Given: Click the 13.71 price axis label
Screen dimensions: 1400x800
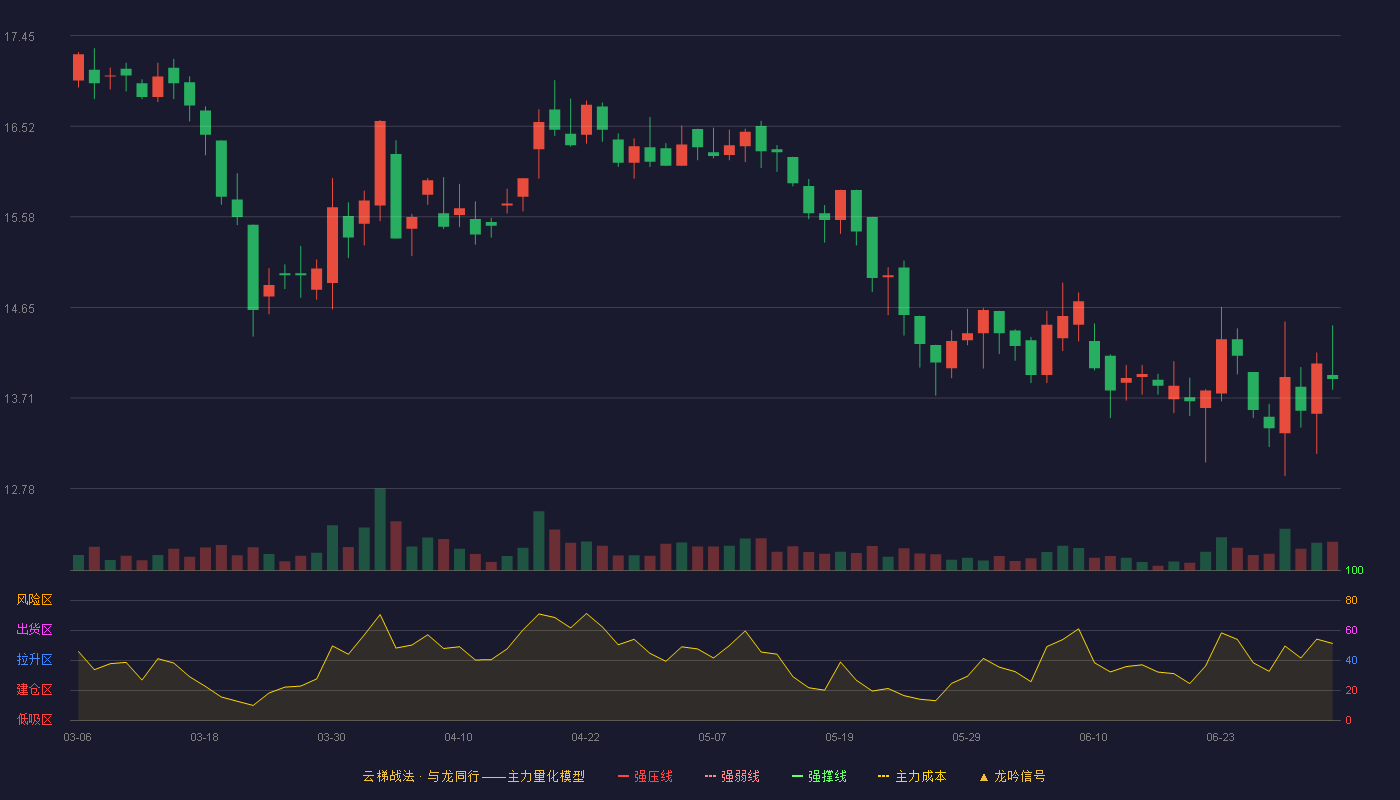Looking at the screenshot, I should click(19, 399).
